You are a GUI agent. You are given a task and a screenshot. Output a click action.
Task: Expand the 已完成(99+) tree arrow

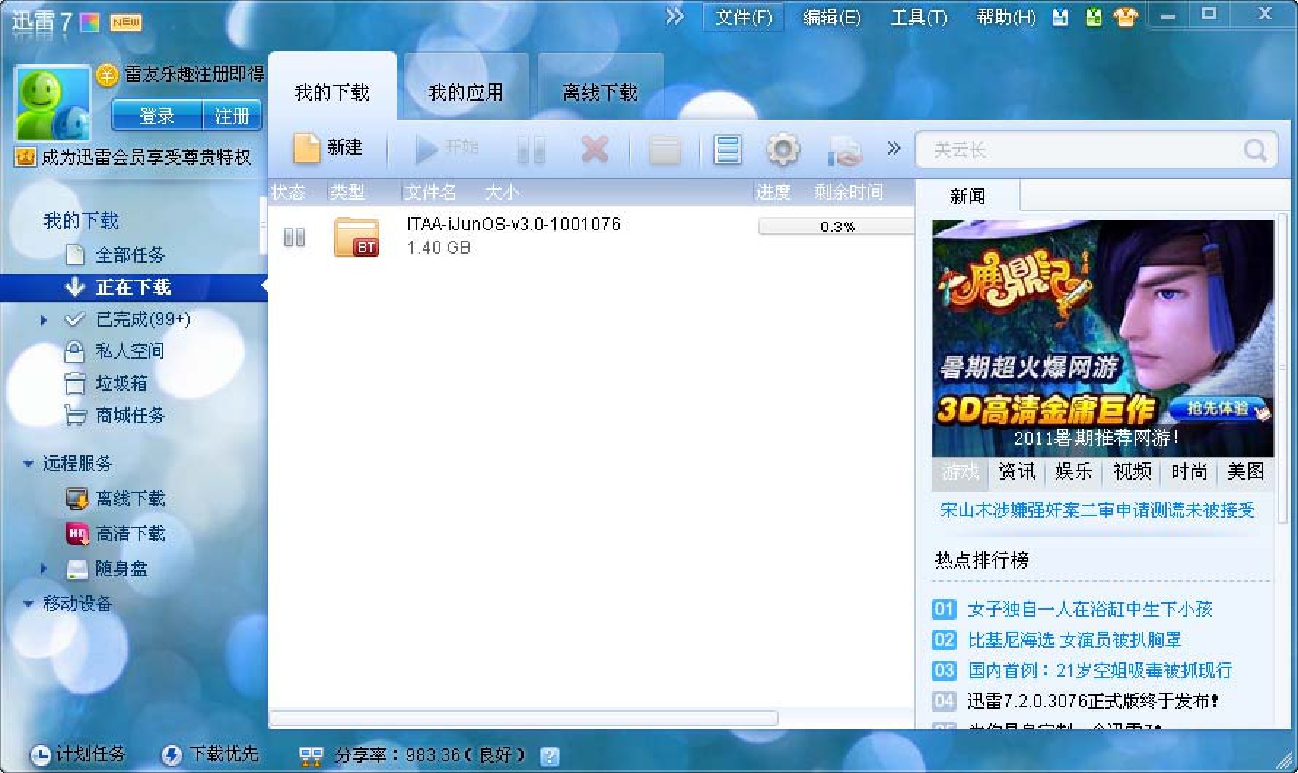tap(44, 320)
